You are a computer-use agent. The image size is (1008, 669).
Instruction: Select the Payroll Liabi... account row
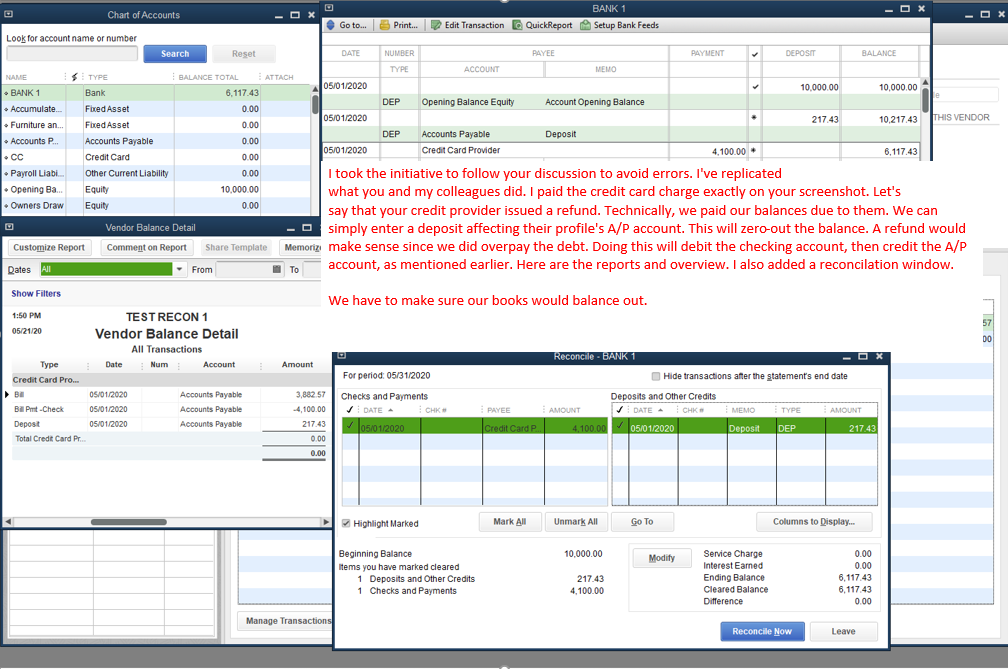coord(157,174)
